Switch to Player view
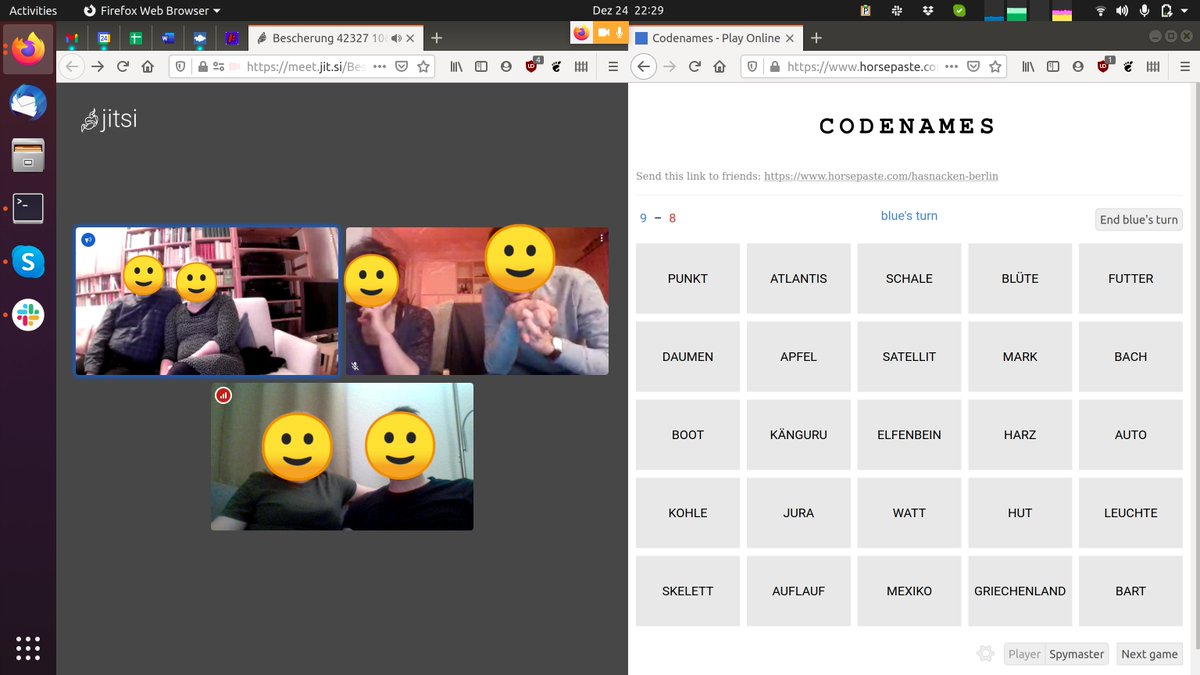This screenshot has width=1200, height=675. 1024,654
